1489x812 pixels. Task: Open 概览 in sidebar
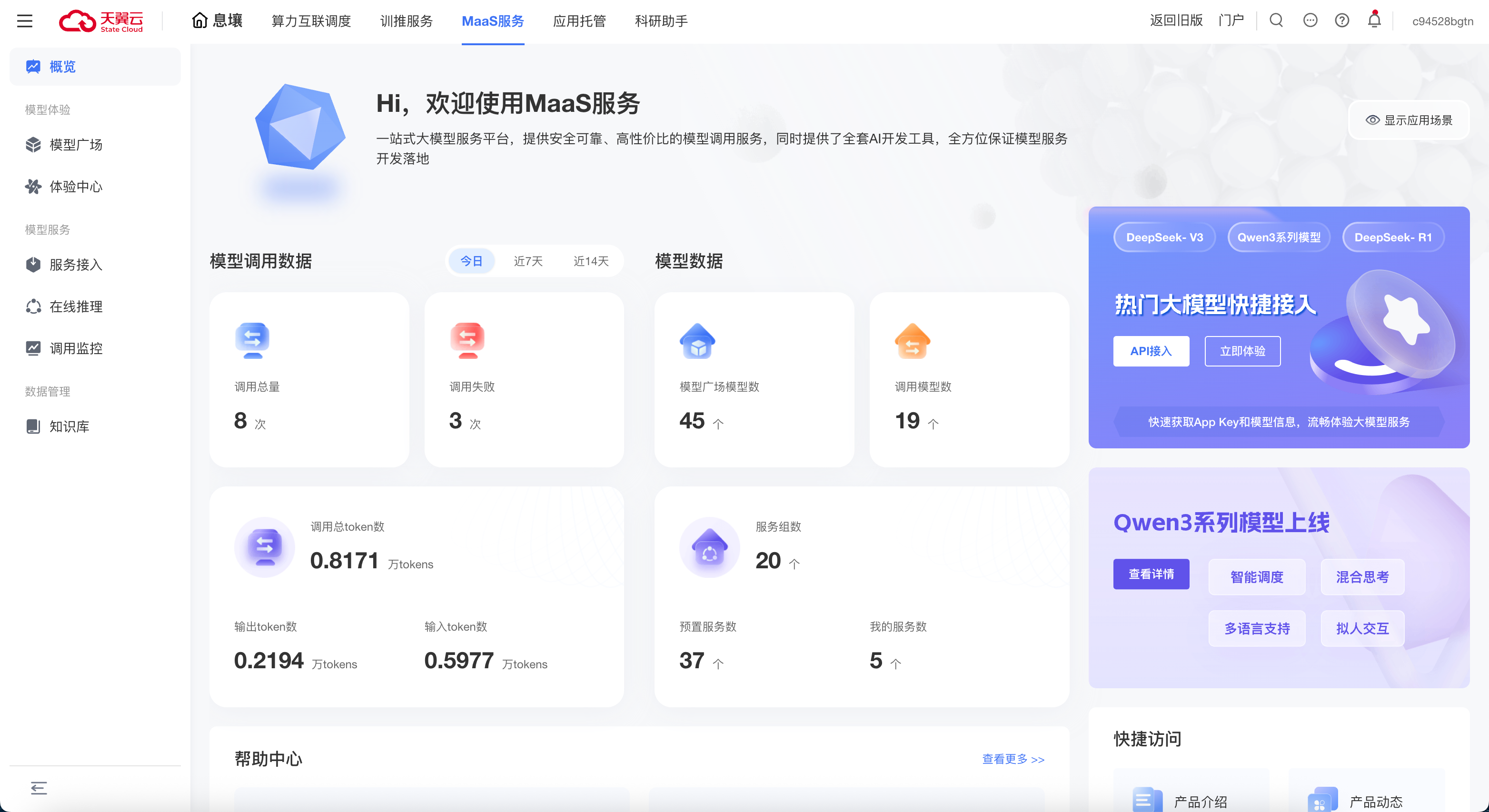(x=95, y=67)
